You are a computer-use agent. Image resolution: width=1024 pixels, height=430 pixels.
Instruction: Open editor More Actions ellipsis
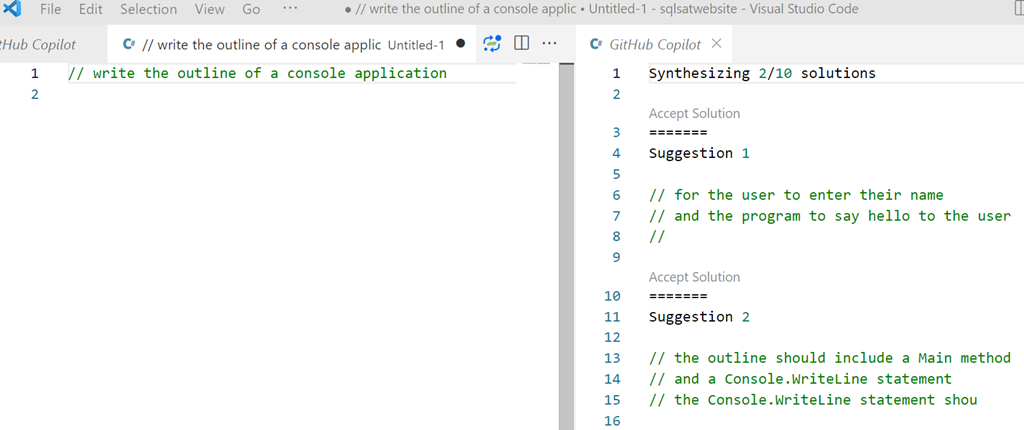pyautogui.click(x=549, y=44)
